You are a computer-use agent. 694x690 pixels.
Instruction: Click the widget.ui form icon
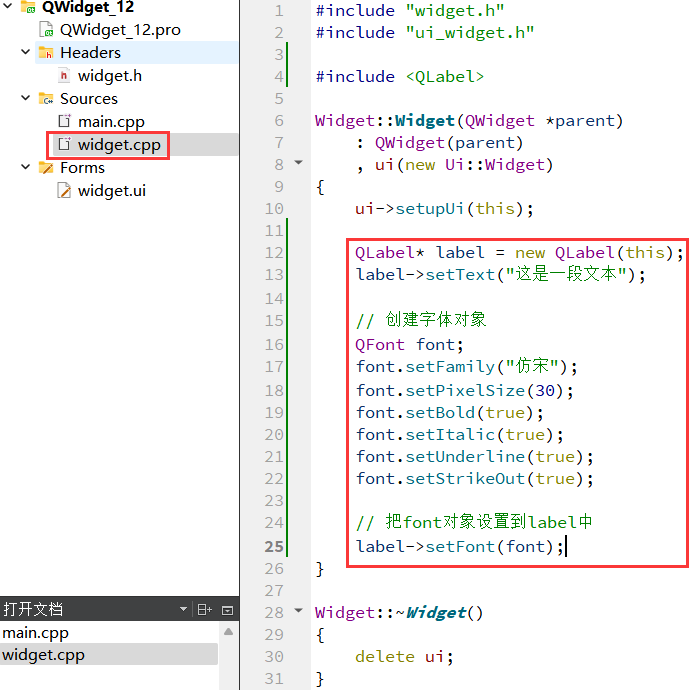click(x=64, y=191)
